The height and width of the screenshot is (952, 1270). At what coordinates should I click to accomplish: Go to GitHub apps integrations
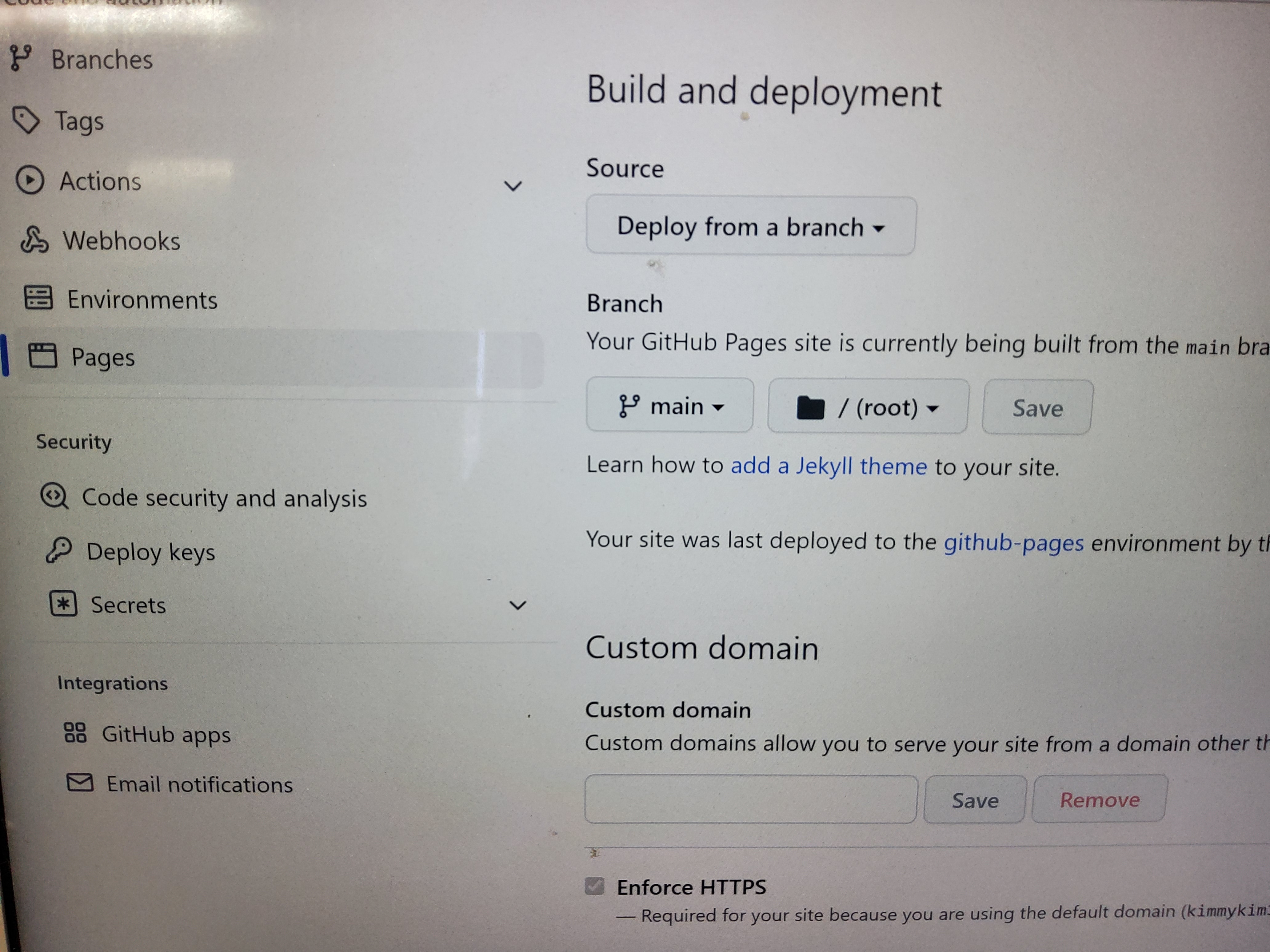point(166,735)
